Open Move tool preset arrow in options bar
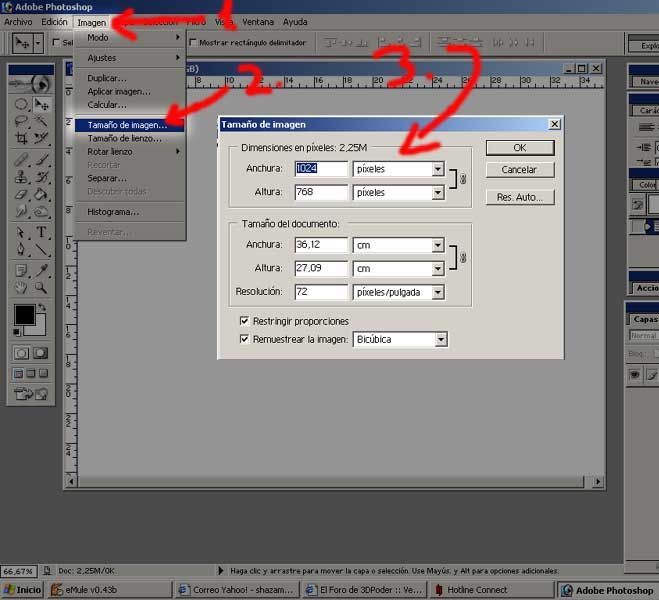Image resolution: width=659 pixels, height=600 pixels. [x=38, y=43]
